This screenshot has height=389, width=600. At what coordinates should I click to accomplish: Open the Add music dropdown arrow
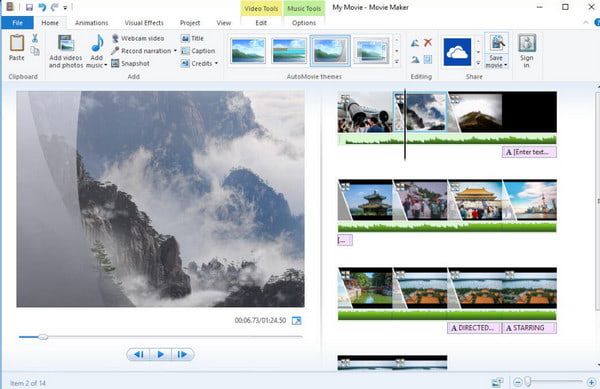point(106,65)
